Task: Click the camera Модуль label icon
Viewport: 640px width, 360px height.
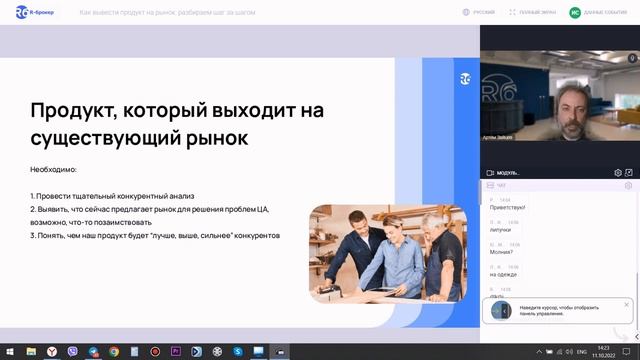Action: tap(490, 173)
